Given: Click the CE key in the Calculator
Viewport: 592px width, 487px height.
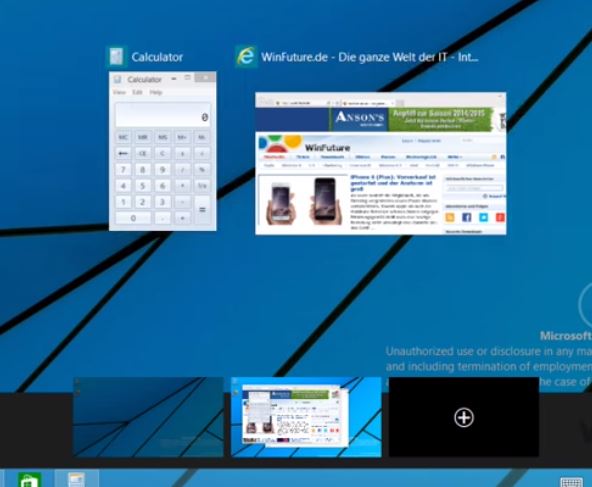Looking at the screenshot, I should pos(143,153).
